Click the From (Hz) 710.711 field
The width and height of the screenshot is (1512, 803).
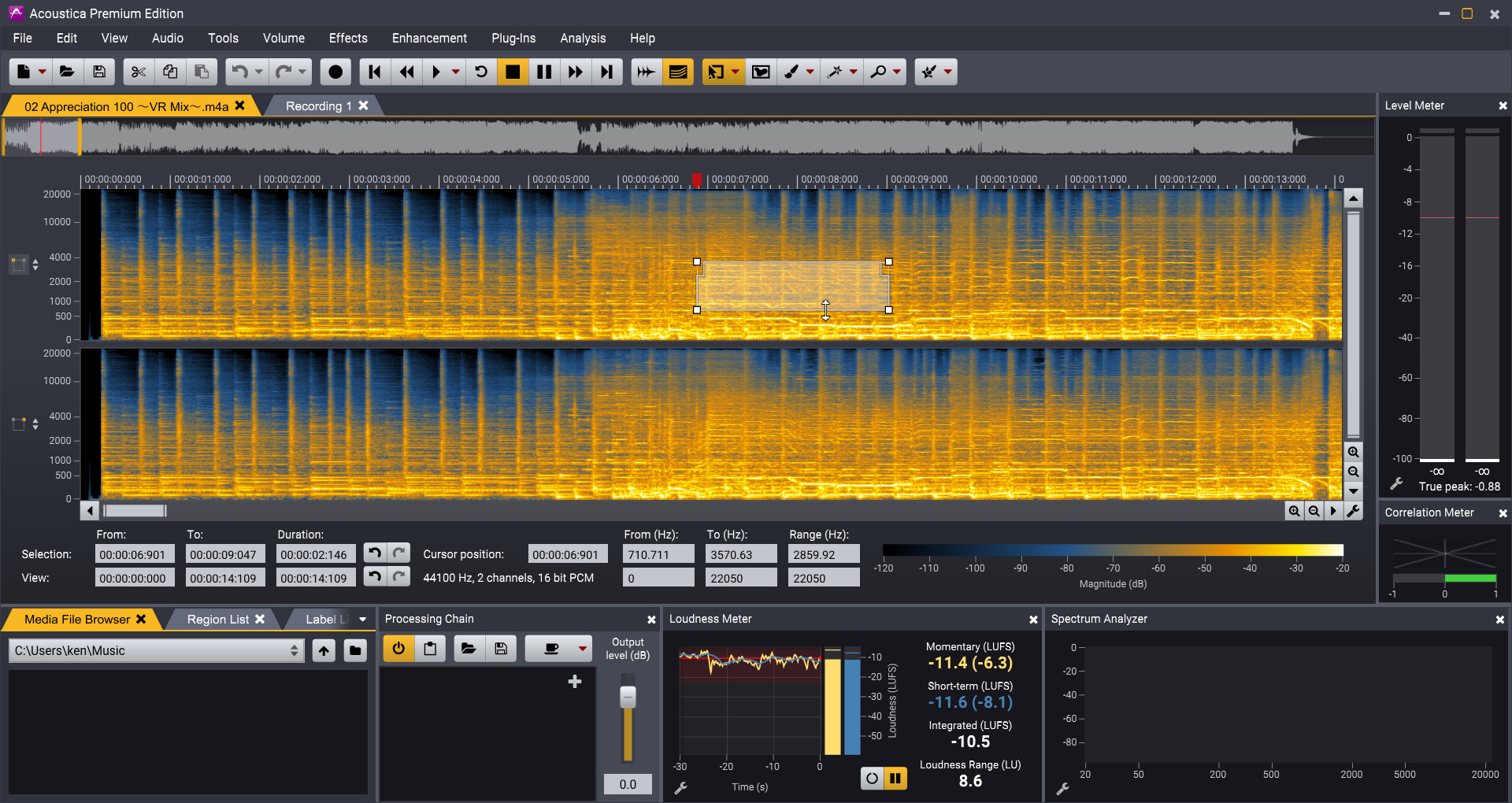(658, 554)
